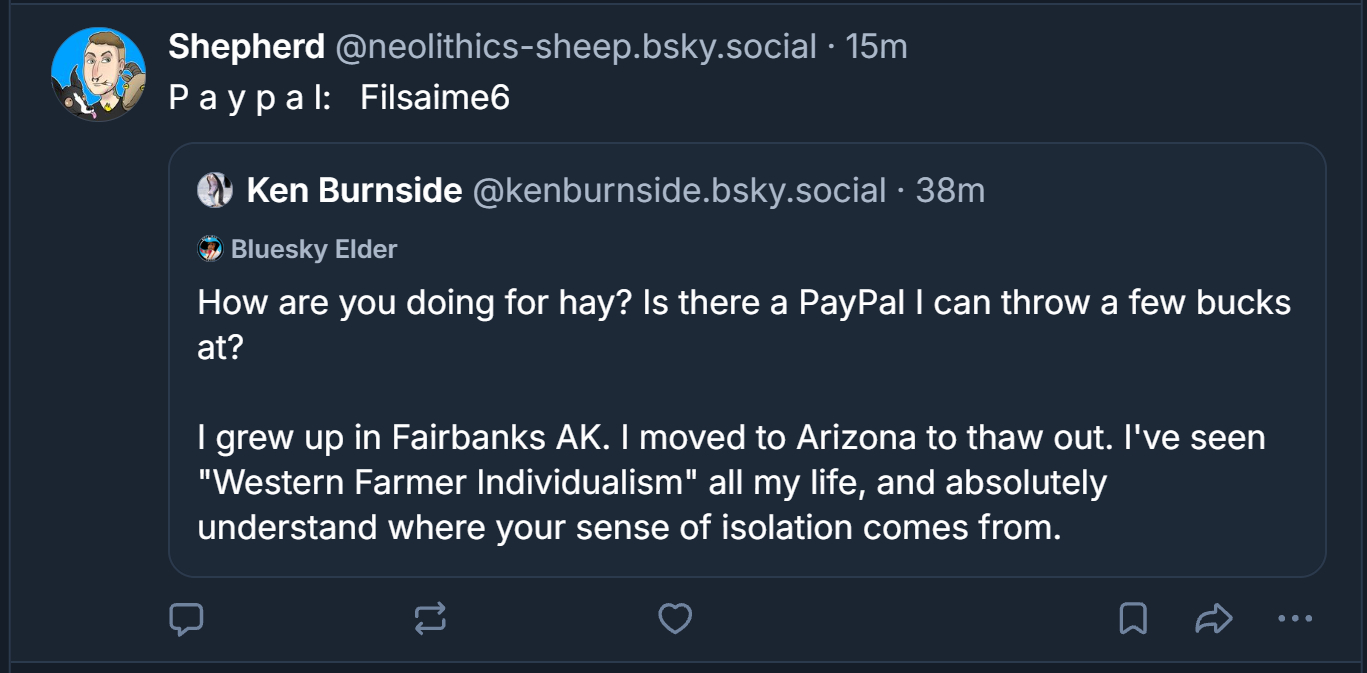Screen dimensions: 1367x673
Task: Click the @neolithics-sheep.bsky.social handle
Action: [x=576, y=46]
